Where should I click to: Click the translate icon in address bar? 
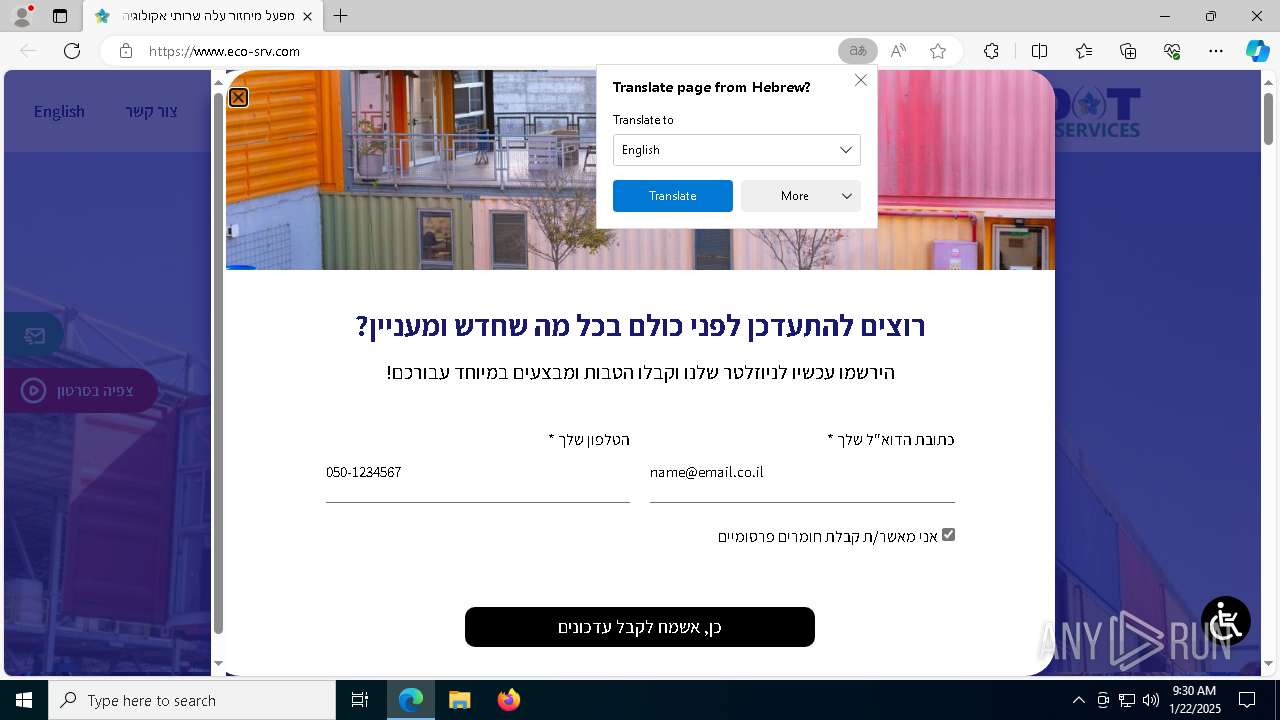coord(858,51)
